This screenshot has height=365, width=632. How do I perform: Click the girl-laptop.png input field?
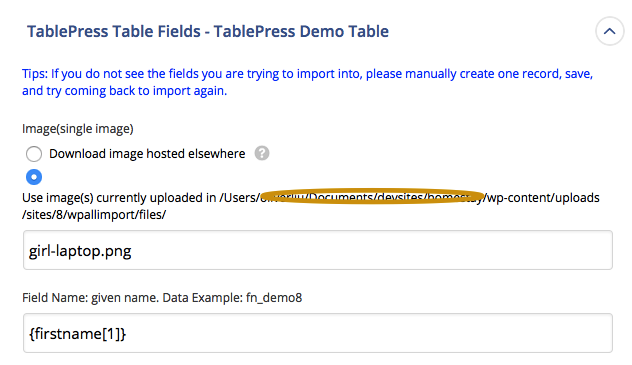click(x=318, y=250)
